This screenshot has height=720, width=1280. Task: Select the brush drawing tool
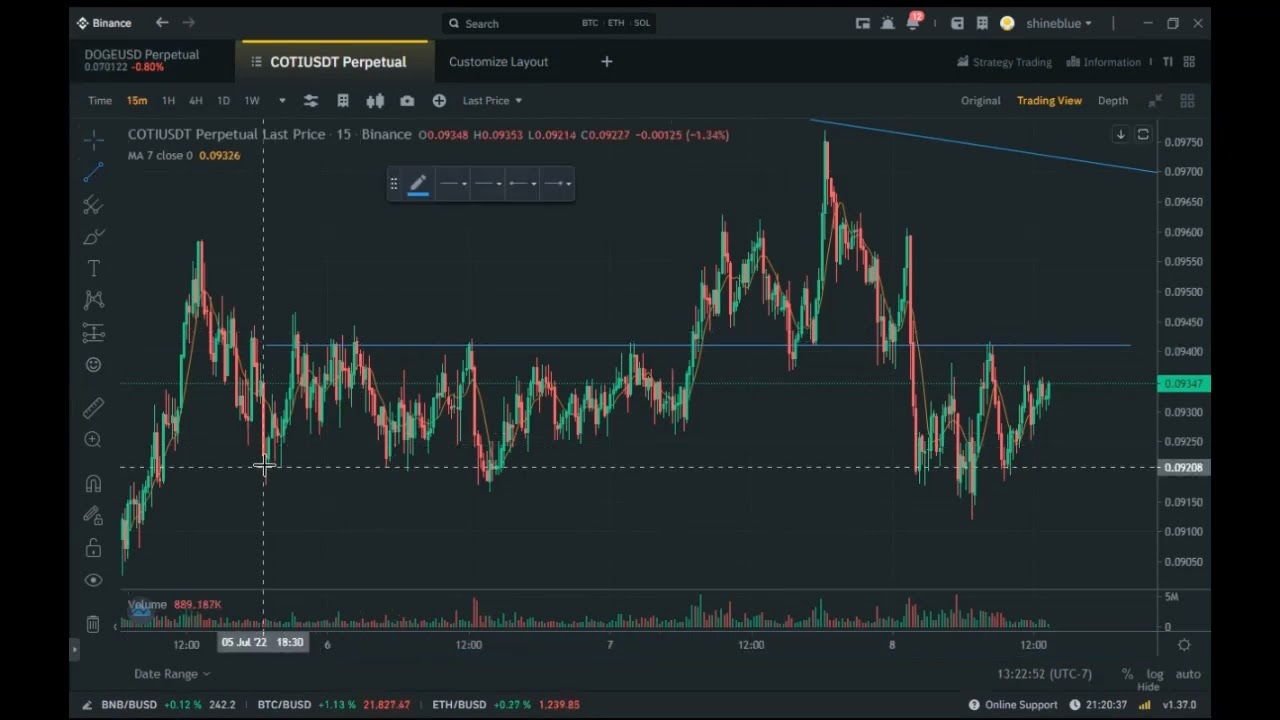click(93, 237)
